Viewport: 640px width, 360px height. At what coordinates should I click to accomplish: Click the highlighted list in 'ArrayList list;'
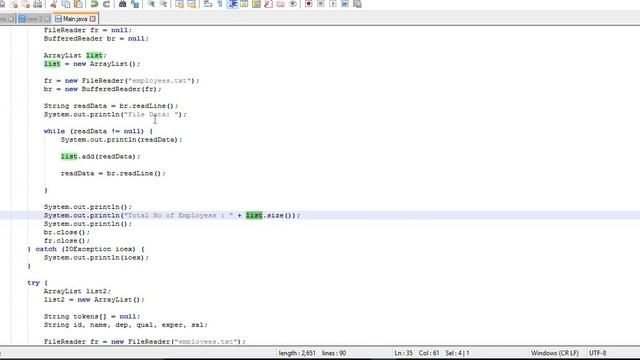94,56
